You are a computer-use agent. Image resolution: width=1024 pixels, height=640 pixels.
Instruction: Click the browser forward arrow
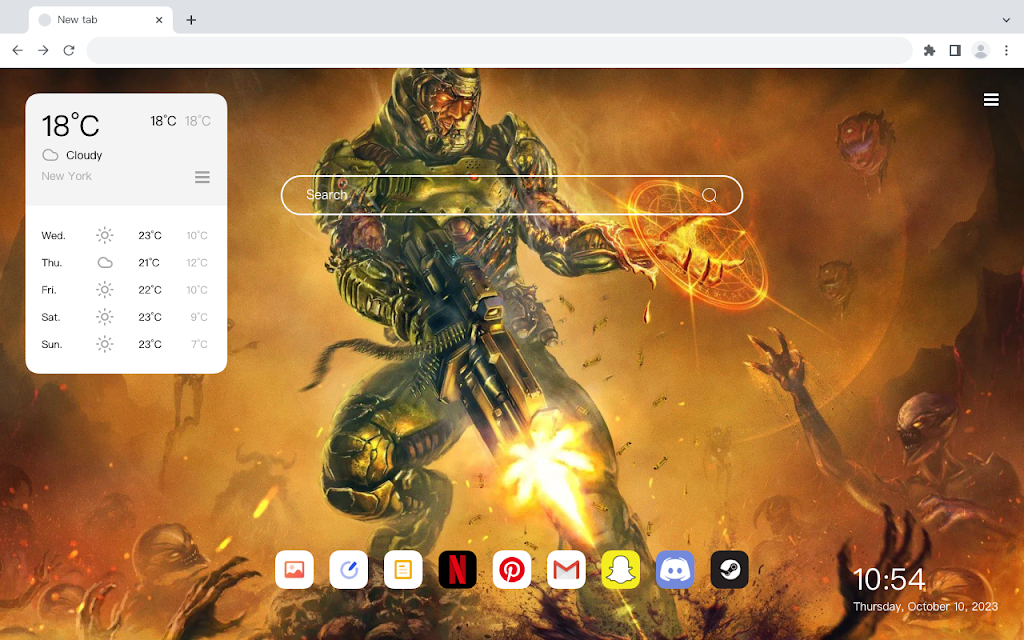(x=43, y=50)
